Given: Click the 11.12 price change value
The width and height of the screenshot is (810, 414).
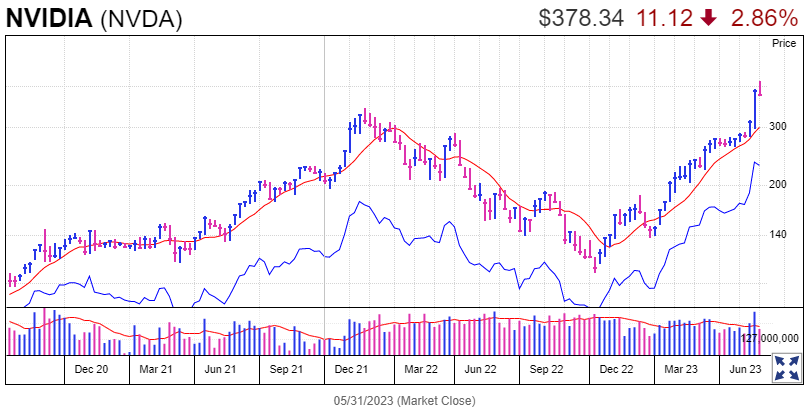Looking at the screenshot, I should pyautogui.click(x=665, y=18).
